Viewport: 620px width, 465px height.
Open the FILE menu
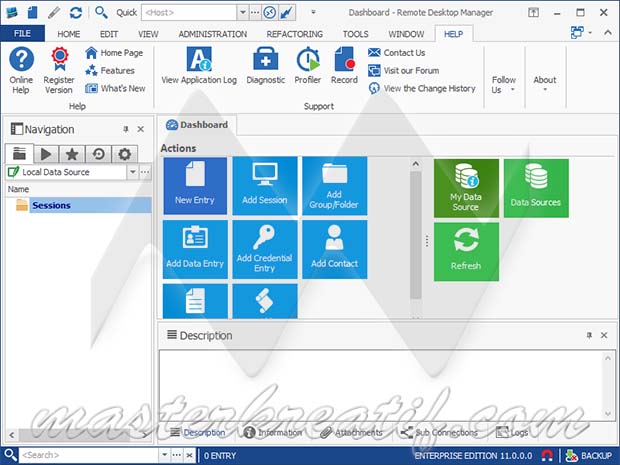[23, 34]
